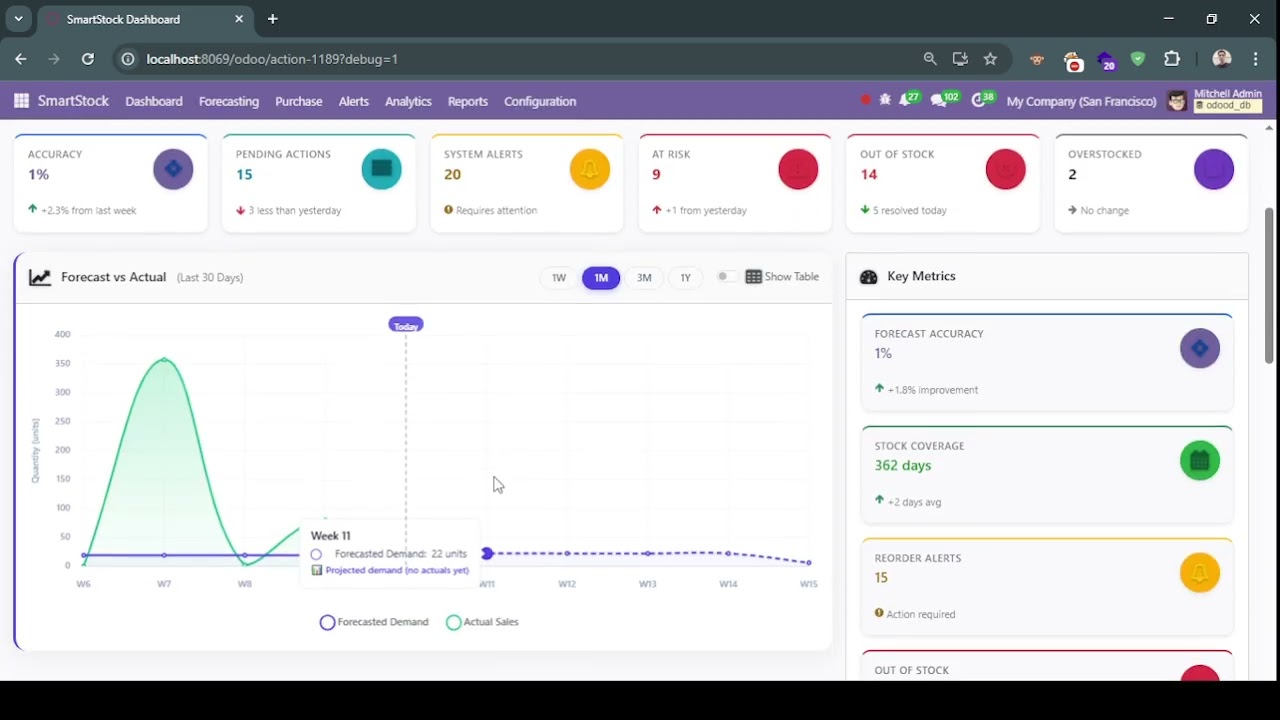The height and width of the screenshot is (720, 1280).
Task: Open the Chrome three-dot menu
Action: (x=1255, y=59)
